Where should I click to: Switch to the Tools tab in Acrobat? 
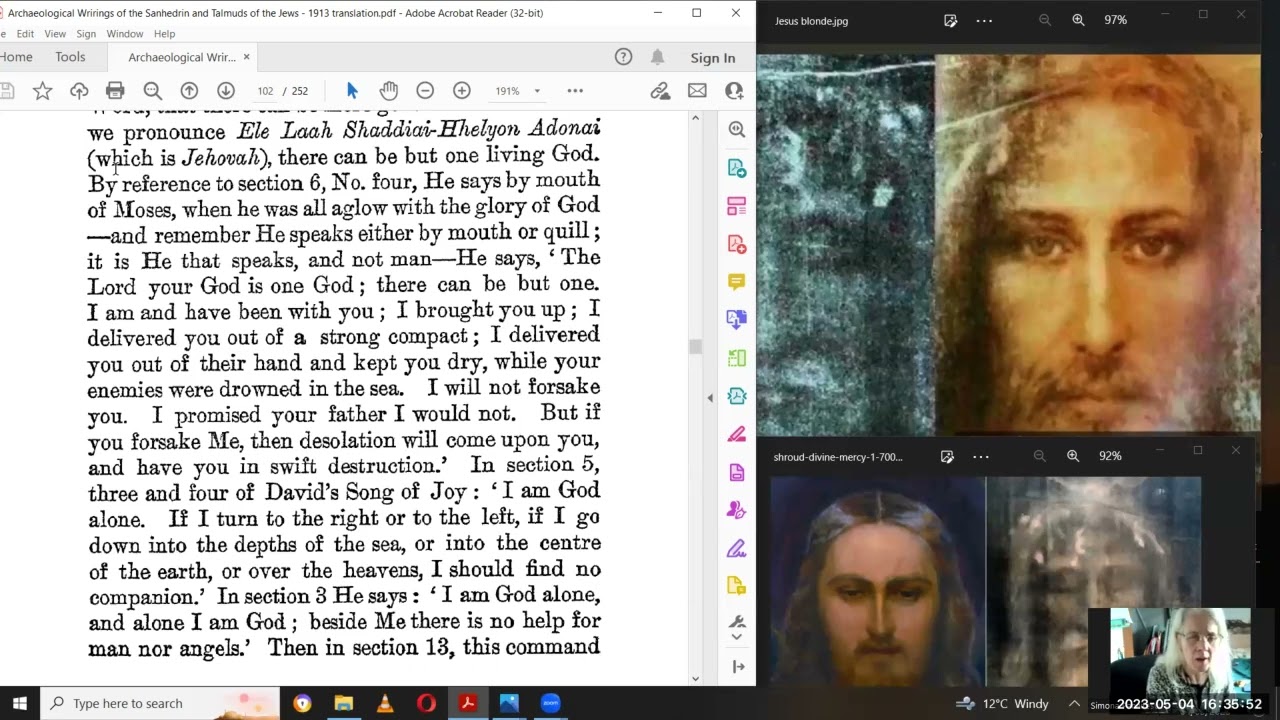(70, 57)
